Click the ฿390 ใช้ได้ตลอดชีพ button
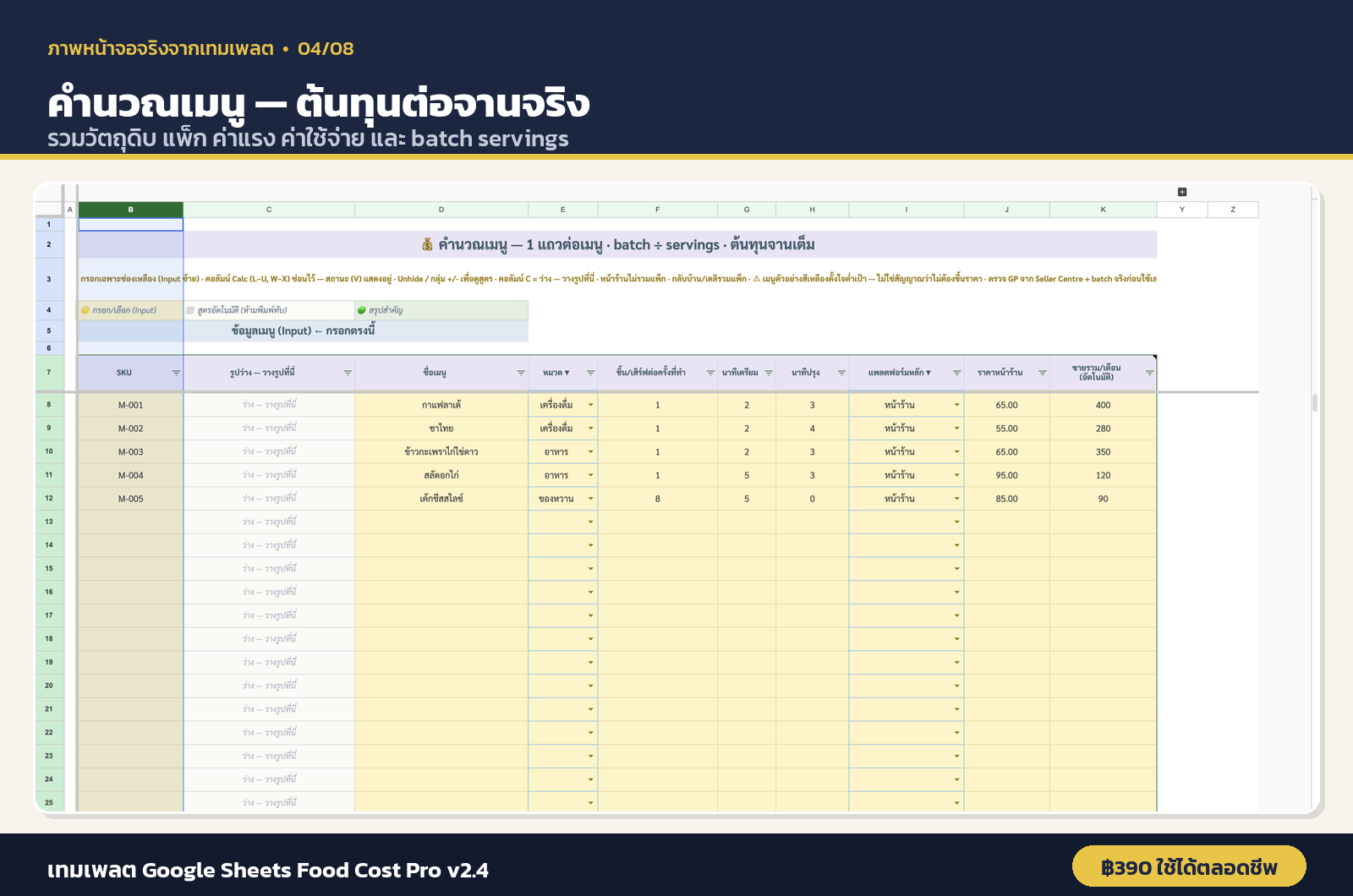Viewport: 1353px width, 896px height. (1189, 866)
